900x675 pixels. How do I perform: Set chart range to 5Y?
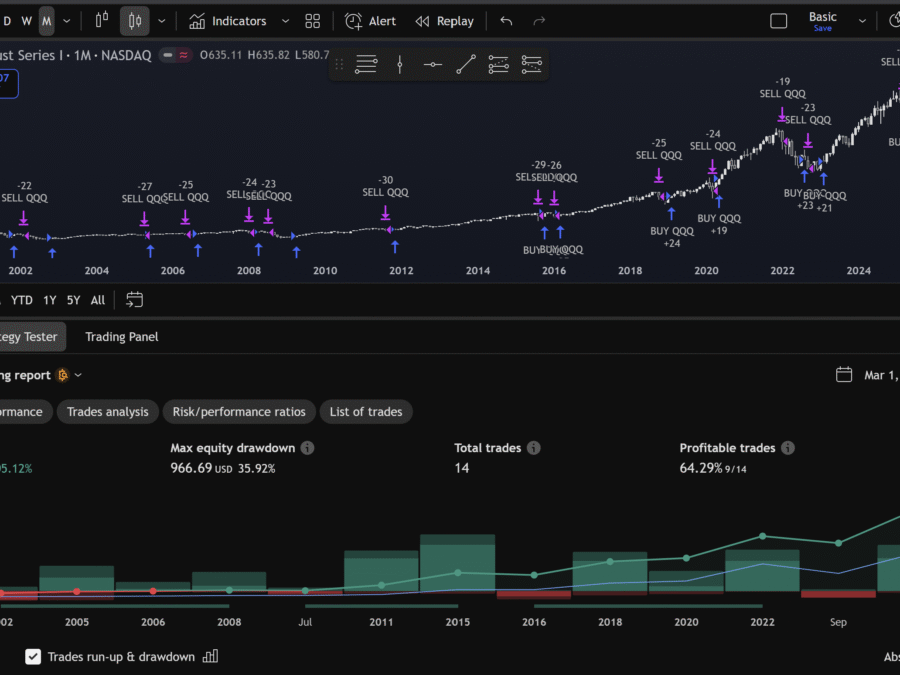pyautogui.click(x=74, y=300)
